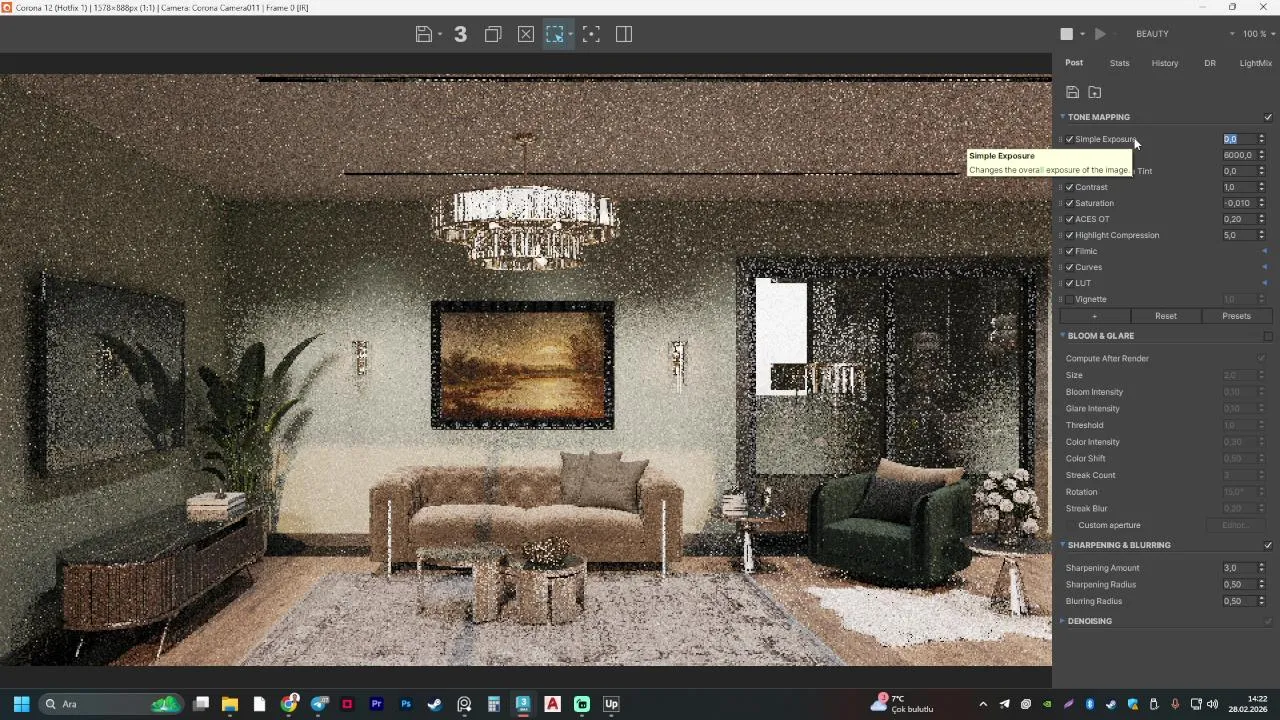
Task: Uncheck the Highlight Compression checkbox
Action: click(1070, 235)
